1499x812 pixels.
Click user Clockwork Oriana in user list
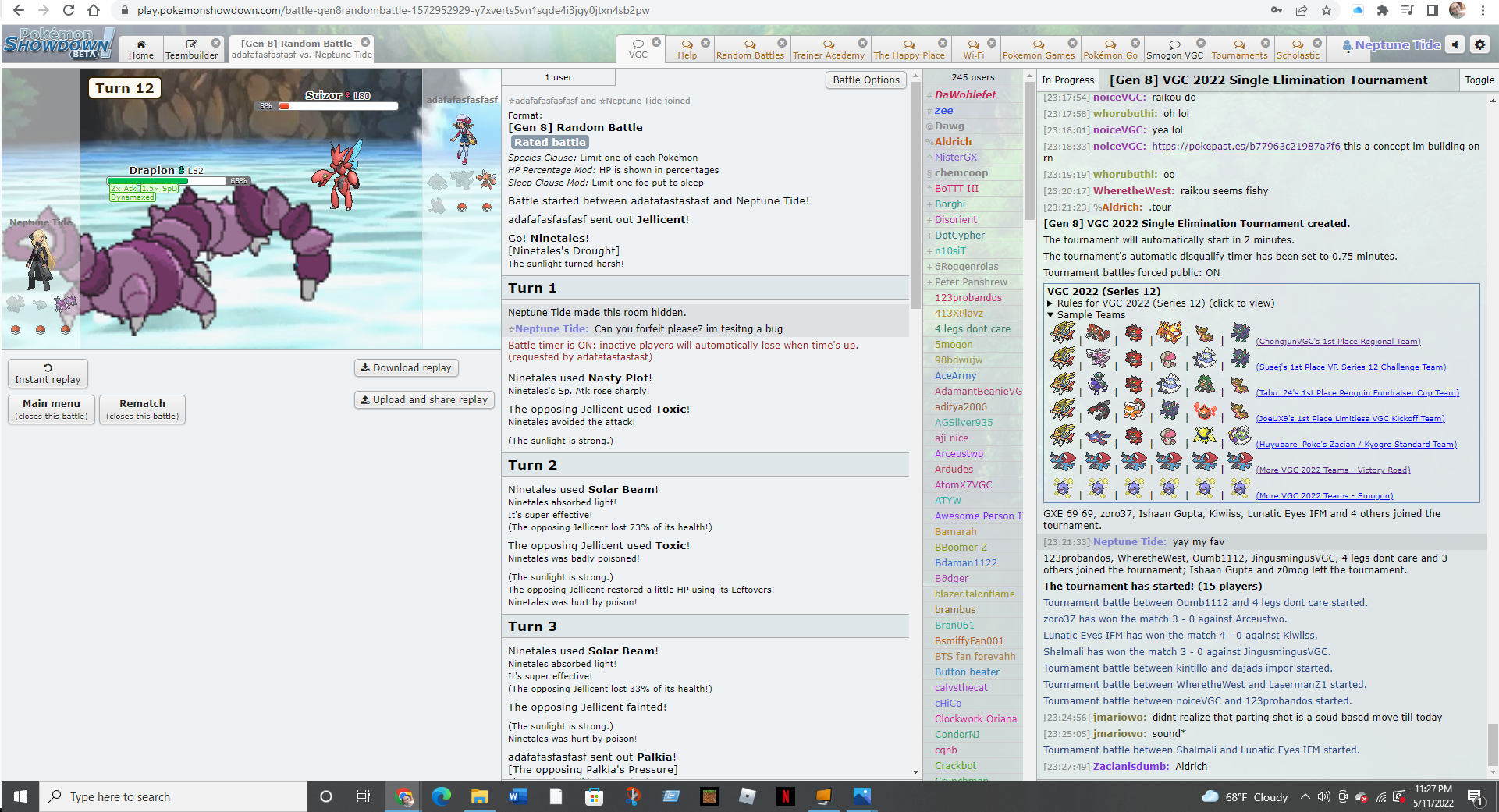975,718
